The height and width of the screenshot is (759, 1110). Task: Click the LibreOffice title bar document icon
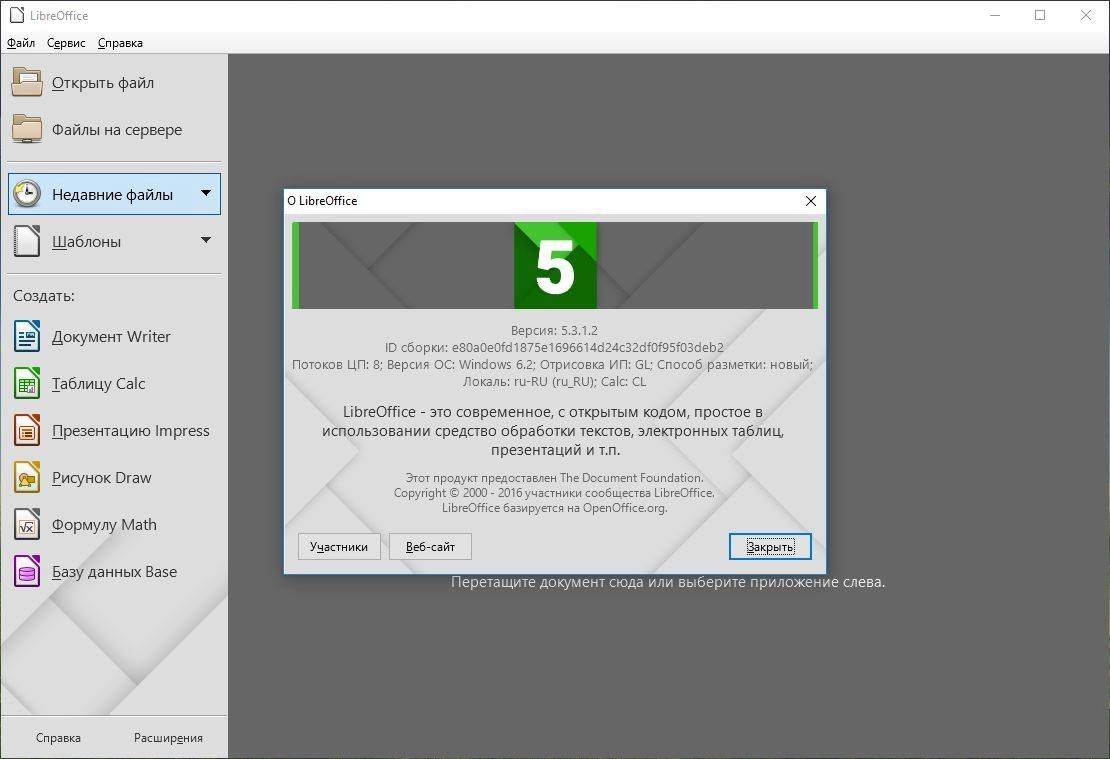[x=16, y=15]
